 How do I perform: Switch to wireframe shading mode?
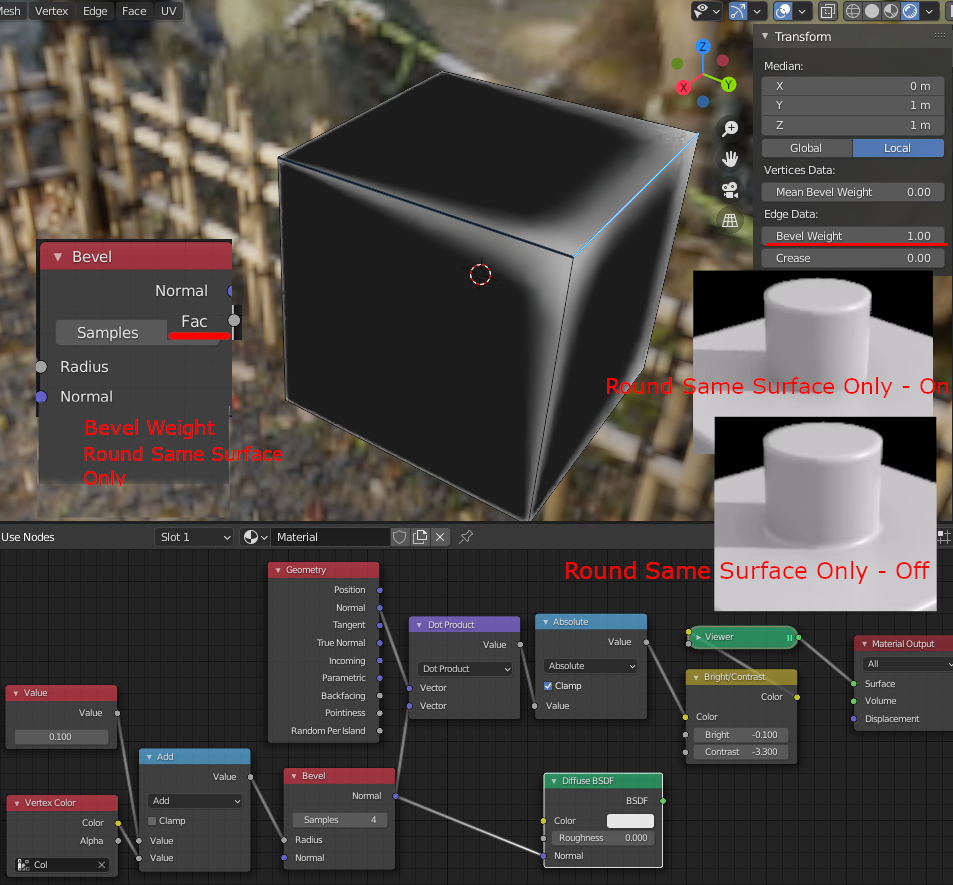(x=853, y=11)
